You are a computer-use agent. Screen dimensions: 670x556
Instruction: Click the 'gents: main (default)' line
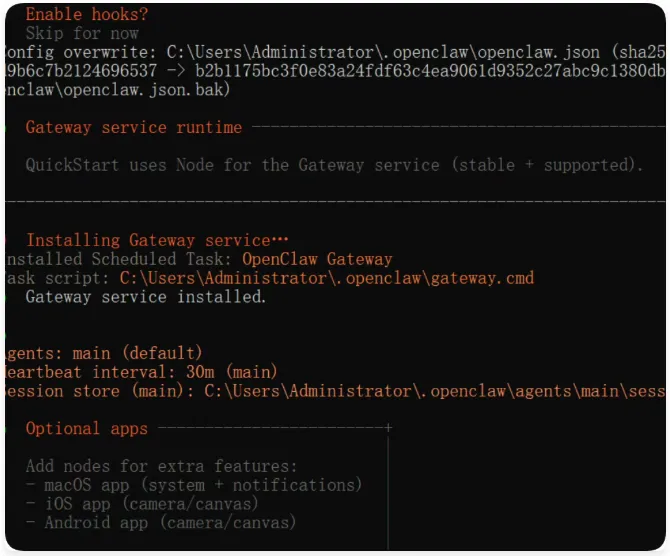[104, 353]
